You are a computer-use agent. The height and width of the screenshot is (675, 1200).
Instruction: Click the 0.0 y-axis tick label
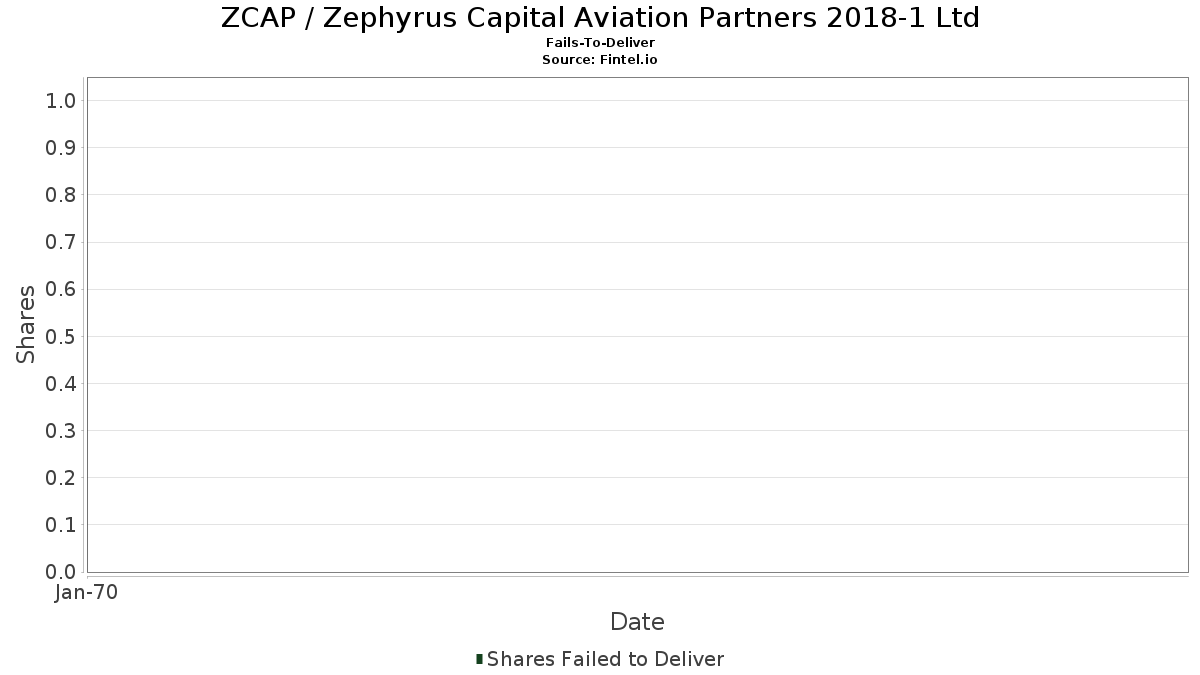pyautogui.click(x=61, y=572)
